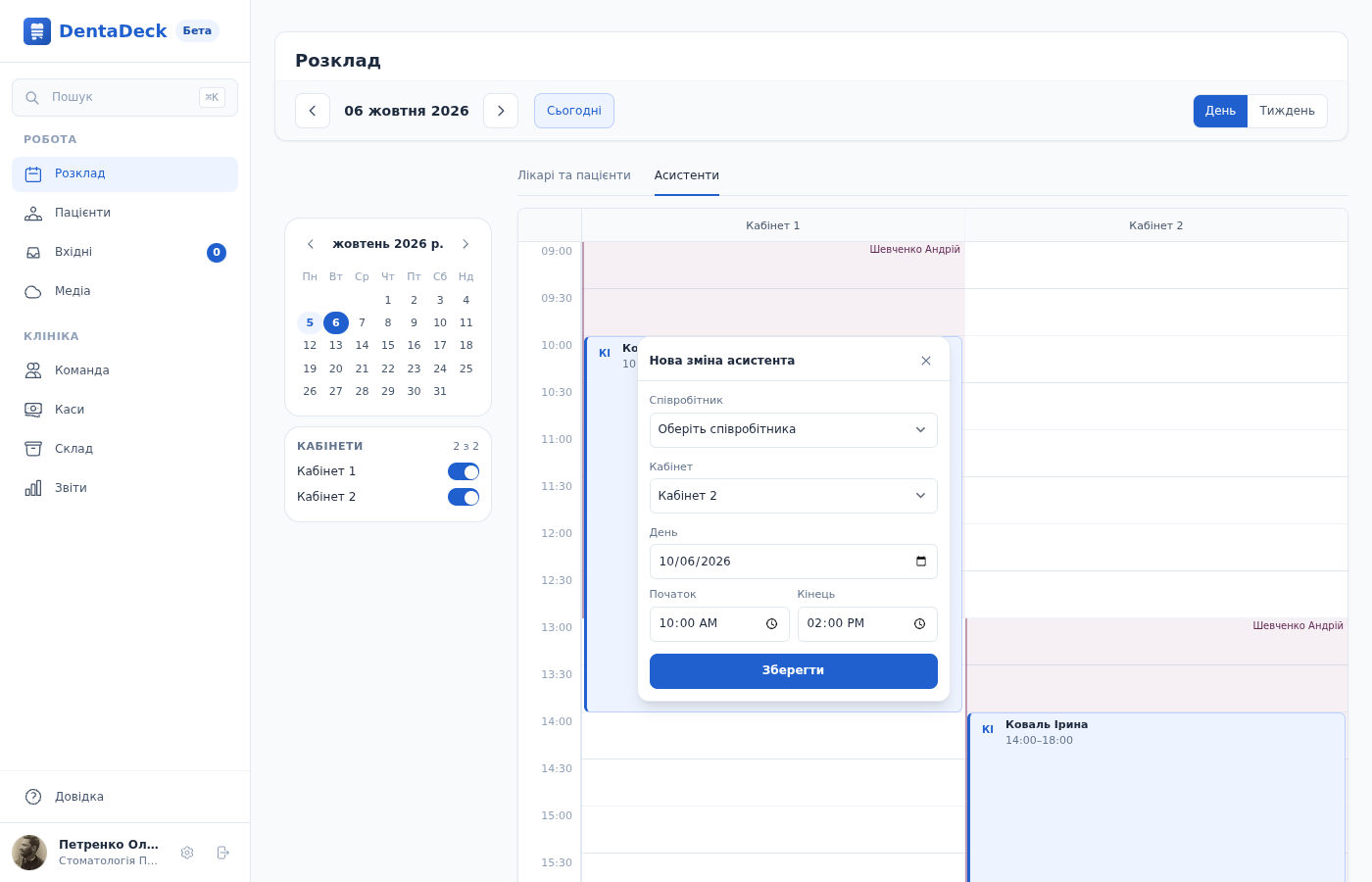
Task: Click the Вхідні unread count badge
Action: (217, 253)
